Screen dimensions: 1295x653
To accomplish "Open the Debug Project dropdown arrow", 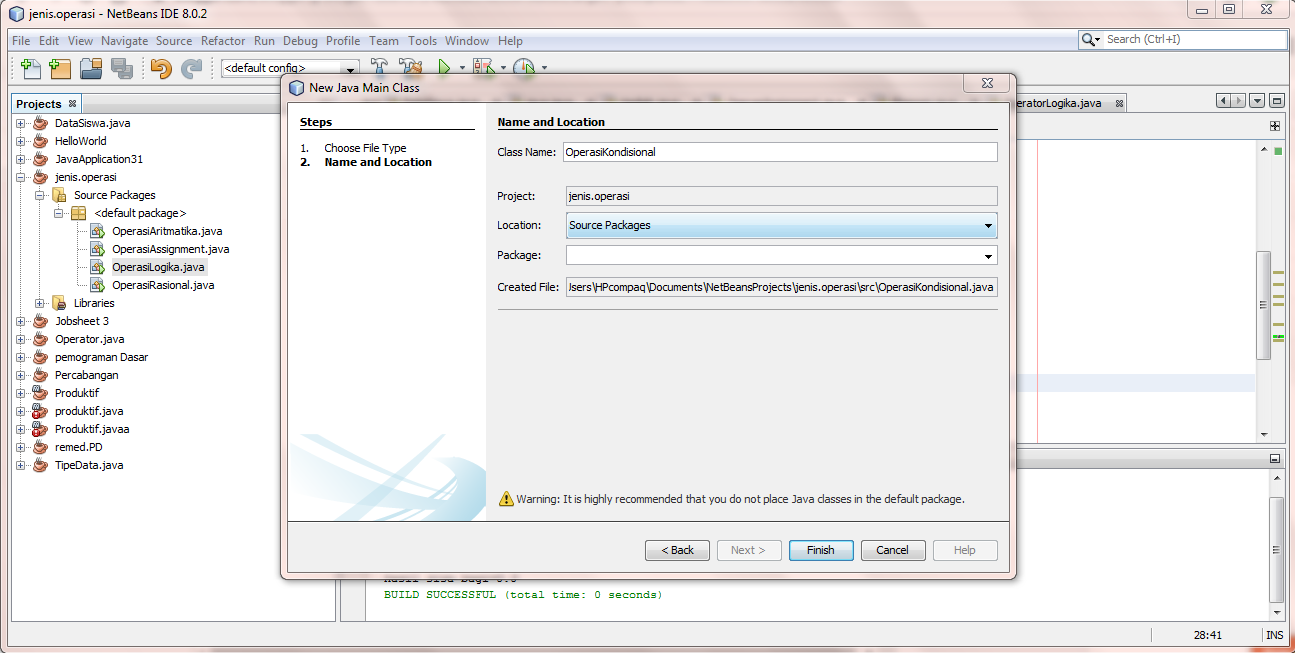I will point(503,68).
